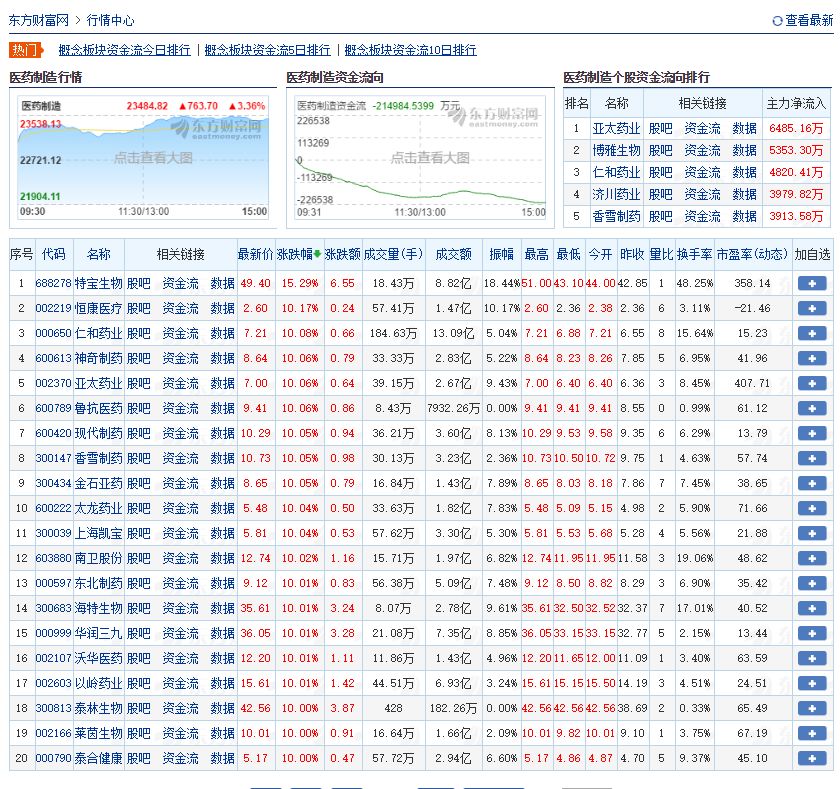The height and width of the screenshot is (789, 840).
Task: Add 鲁抗医药 to watchlist with plus button
Action: [812, 408]
